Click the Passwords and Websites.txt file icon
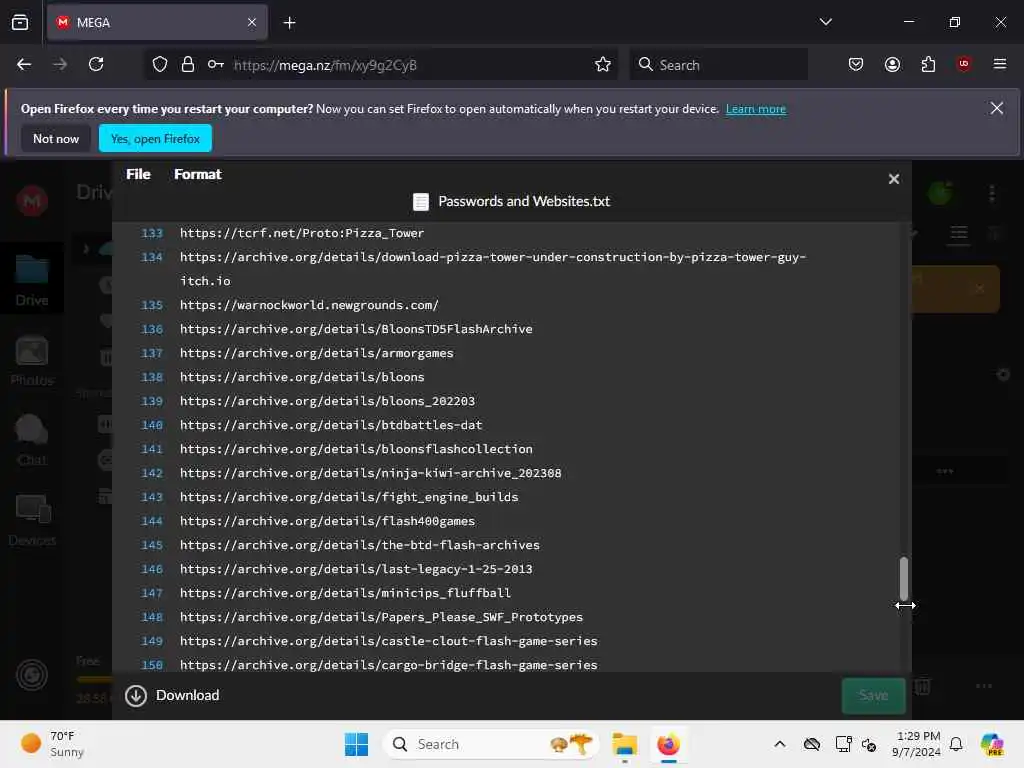The width and height of the screenshot is (1024, 768). 421,202
